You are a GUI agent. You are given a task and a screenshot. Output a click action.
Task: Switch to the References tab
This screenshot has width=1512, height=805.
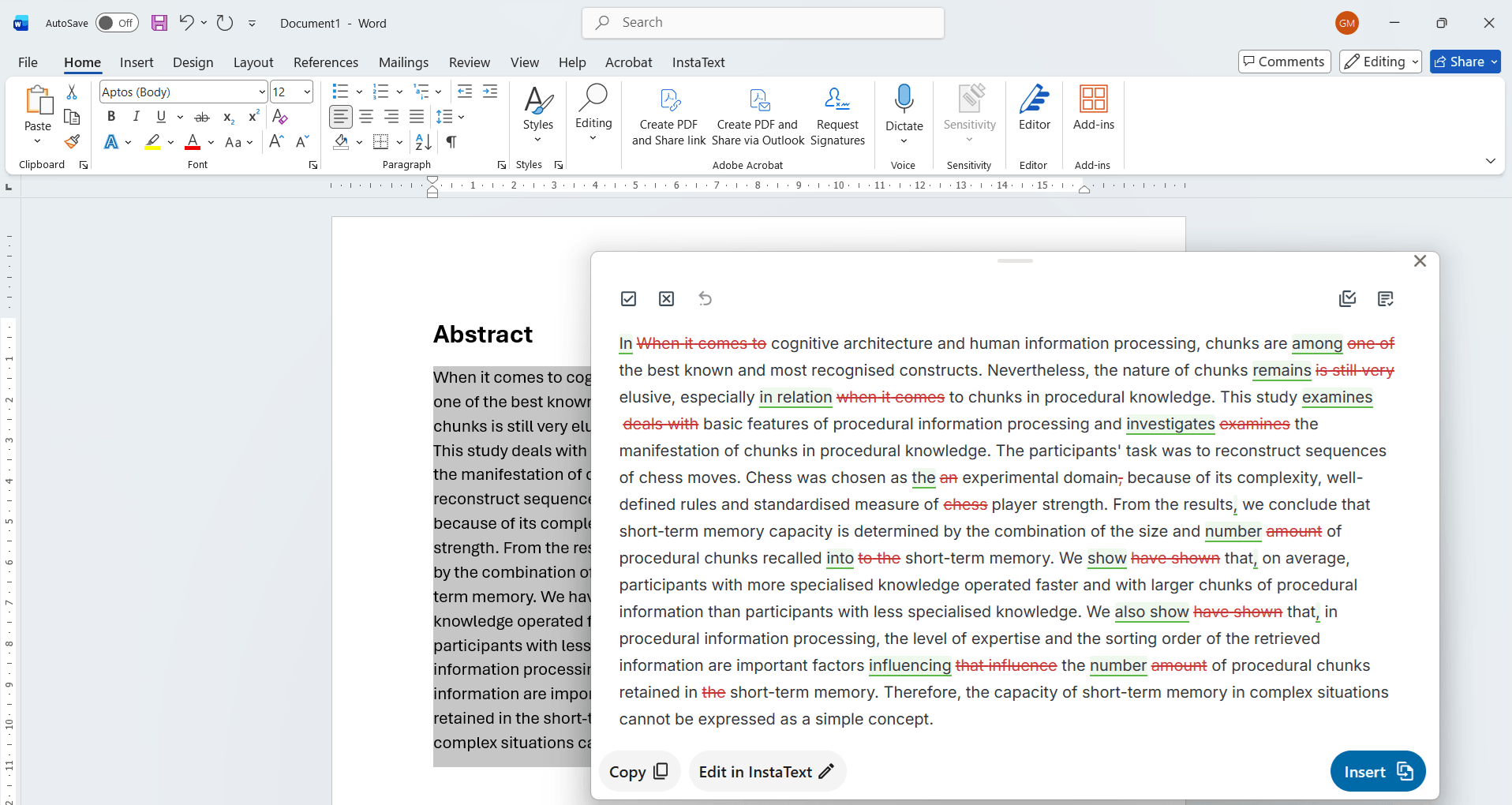(x=326, y=62)
